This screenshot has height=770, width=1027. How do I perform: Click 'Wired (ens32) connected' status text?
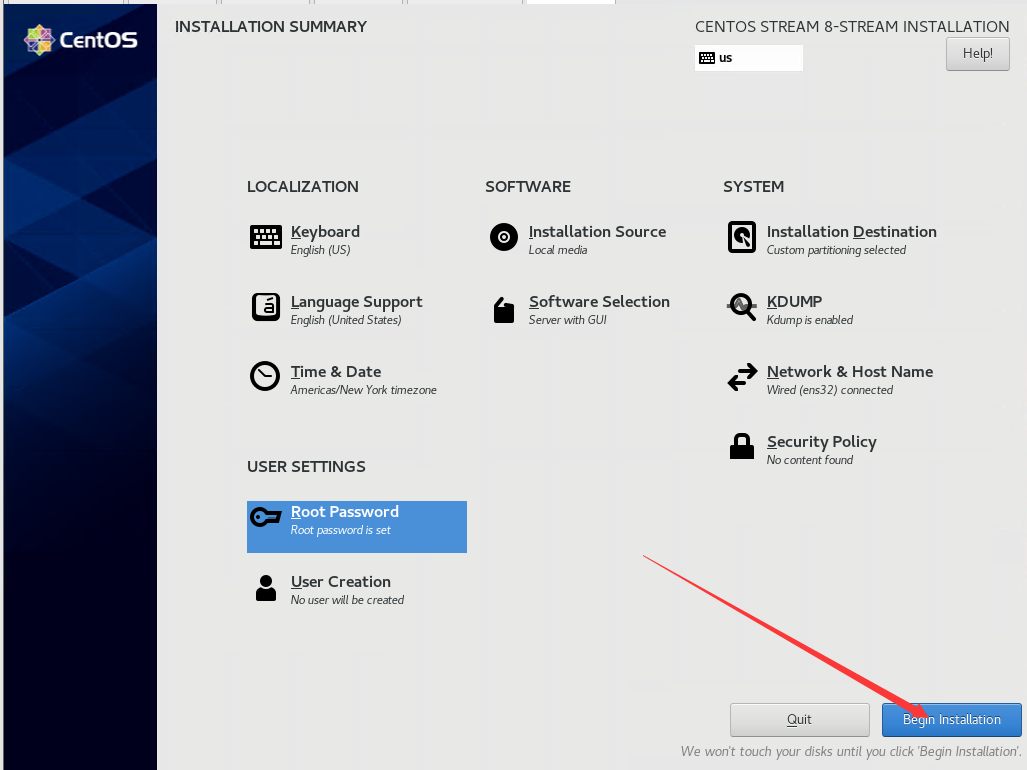(830, 390)
